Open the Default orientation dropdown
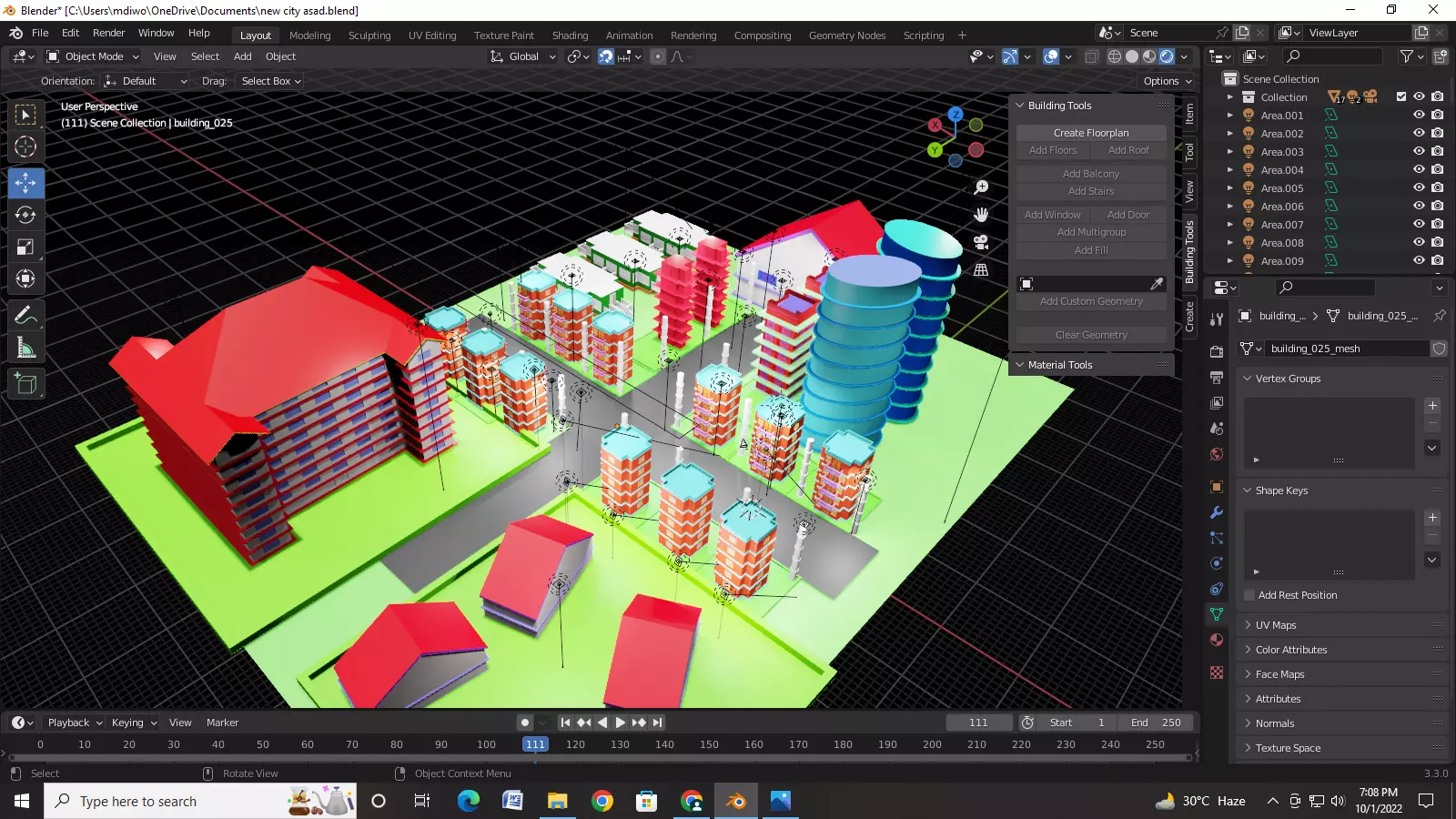The image size is (1456, 819). (146, 81)
